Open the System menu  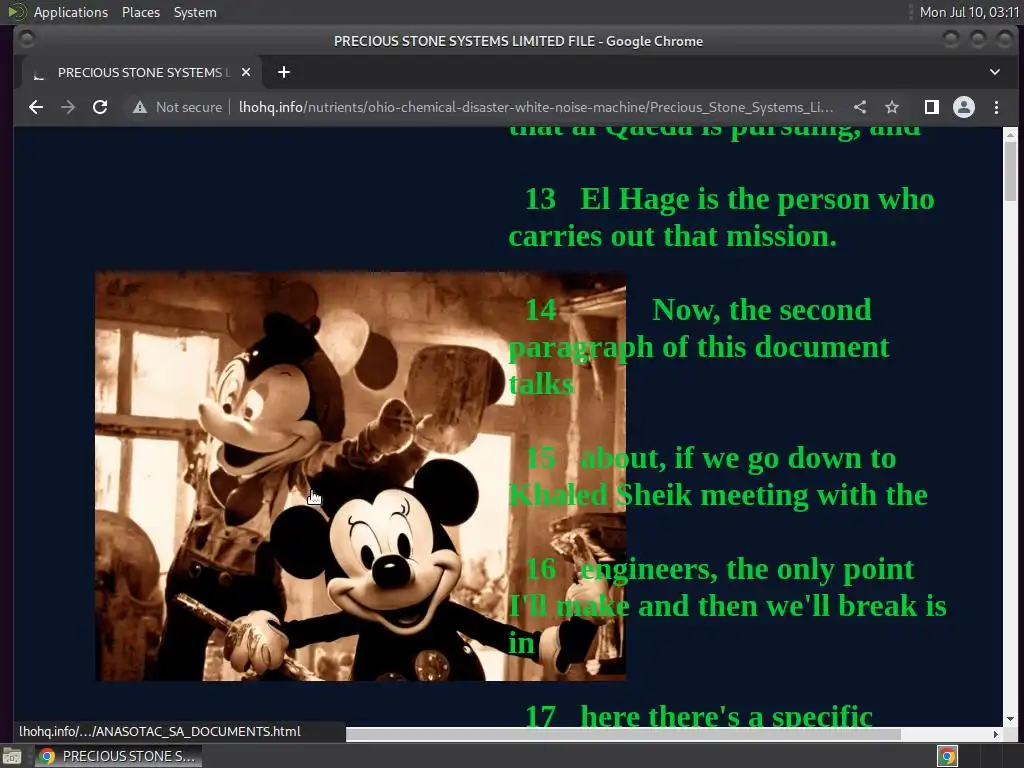195,12
